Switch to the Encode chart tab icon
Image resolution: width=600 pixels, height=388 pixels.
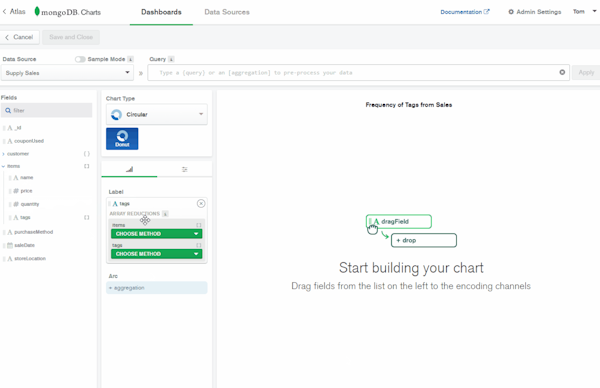(129, 169)
